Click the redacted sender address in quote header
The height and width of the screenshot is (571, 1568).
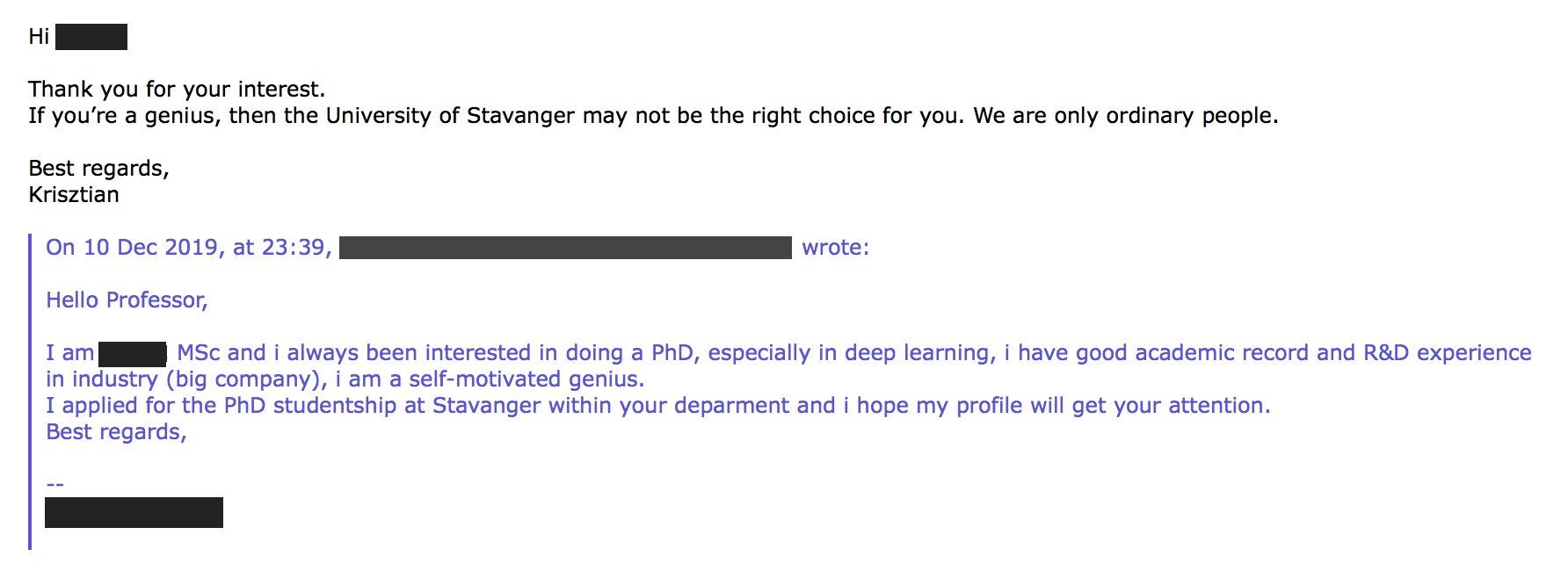(565, 248)
